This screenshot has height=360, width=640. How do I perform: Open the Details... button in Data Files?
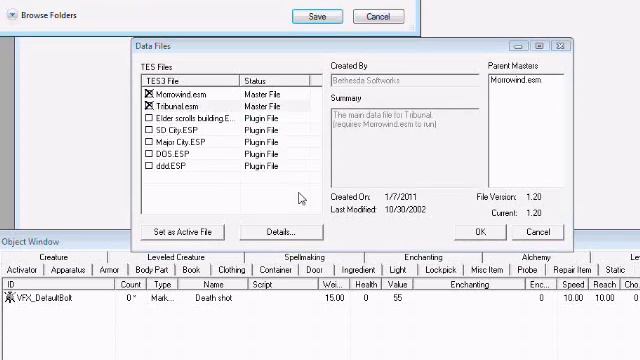[x=281, y=232]
